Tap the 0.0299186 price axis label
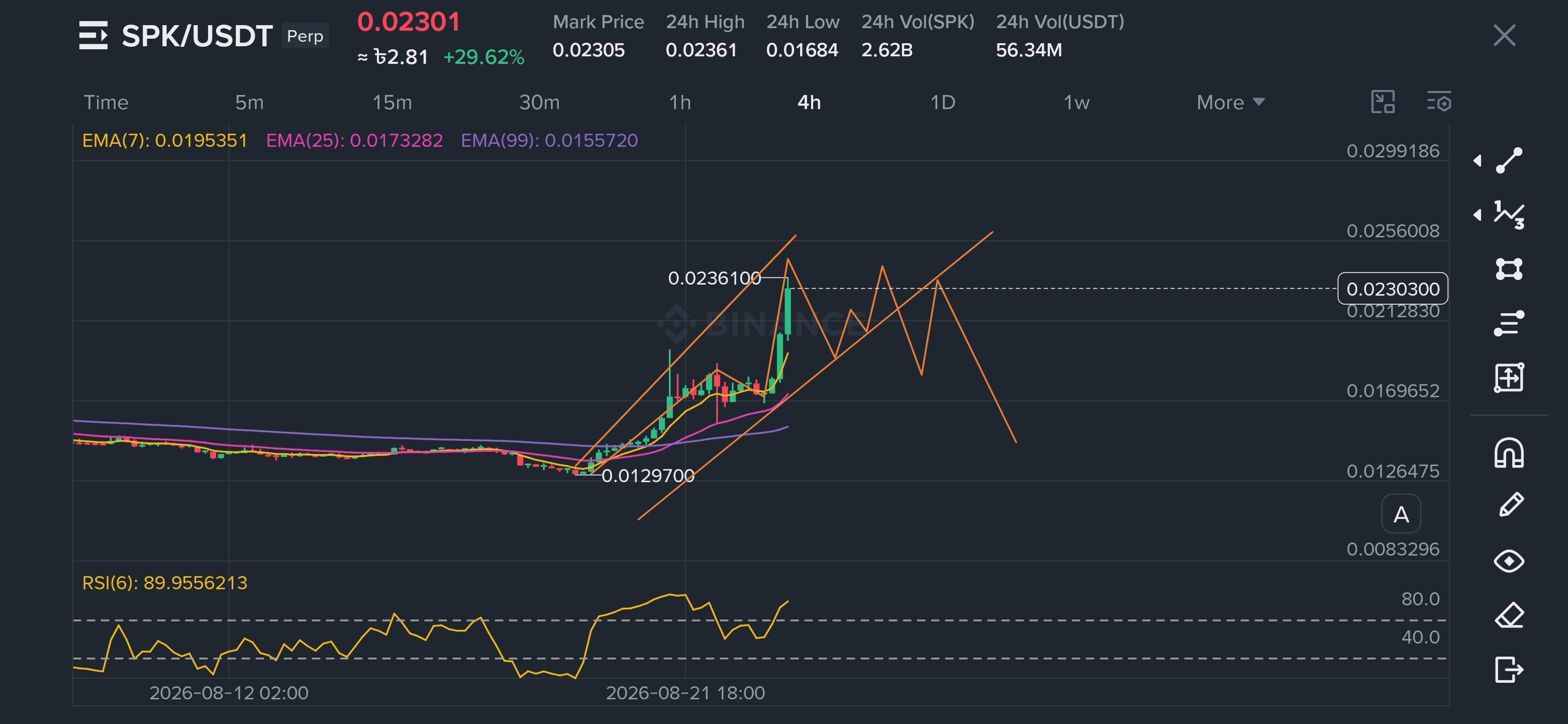 point(1393,150)
